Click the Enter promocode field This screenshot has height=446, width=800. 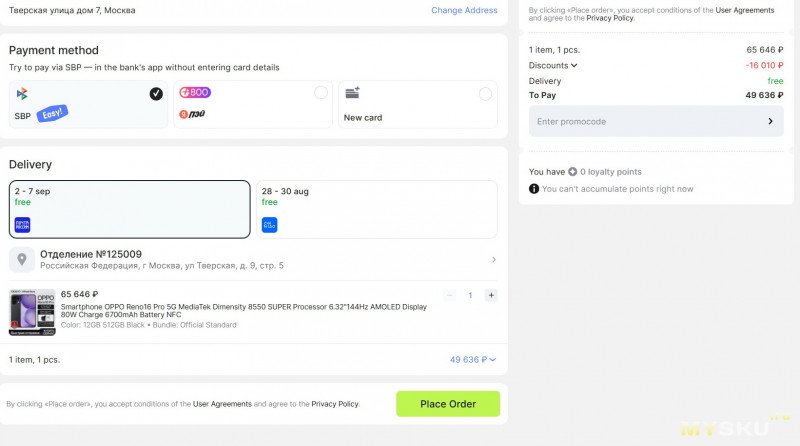656,121
